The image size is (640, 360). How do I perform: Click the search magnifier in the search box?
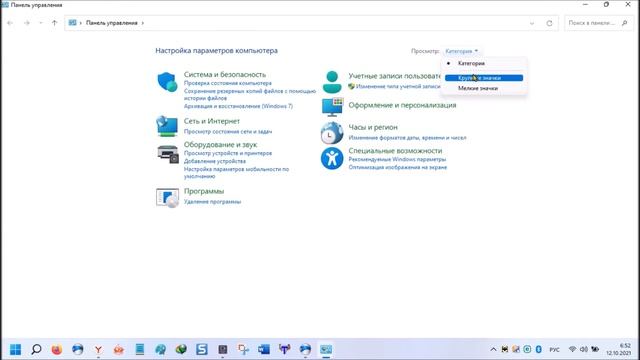pyautogui.click(x=624, y=23)
